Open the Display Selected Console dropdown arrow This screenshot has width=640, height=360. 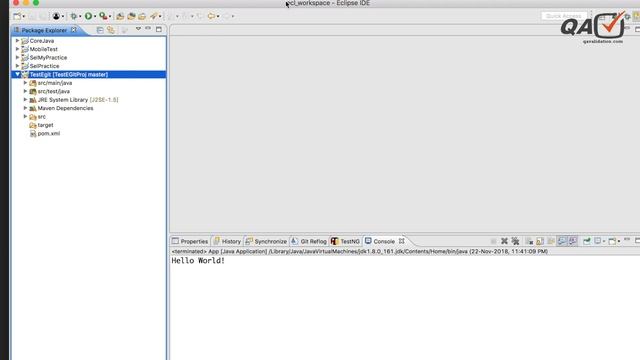tap(604, 242)
